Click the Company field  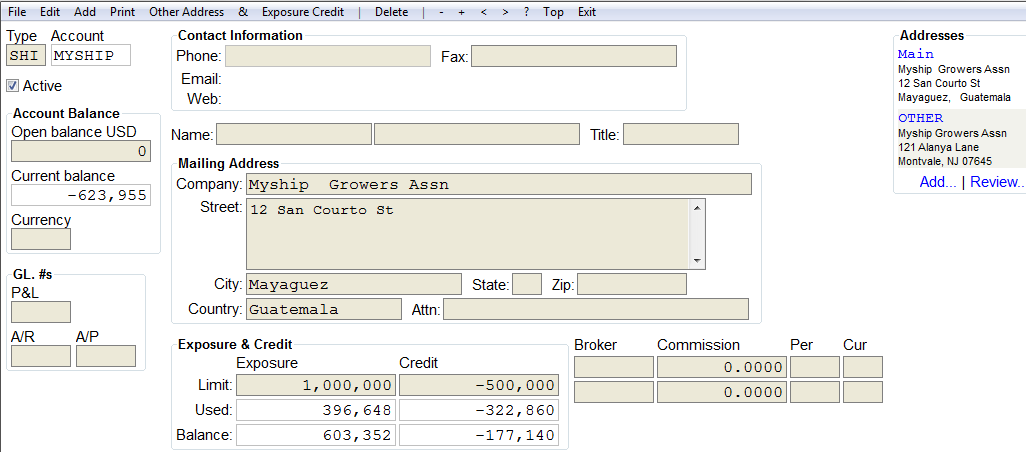pyautogui.click(x=499, y=184)
